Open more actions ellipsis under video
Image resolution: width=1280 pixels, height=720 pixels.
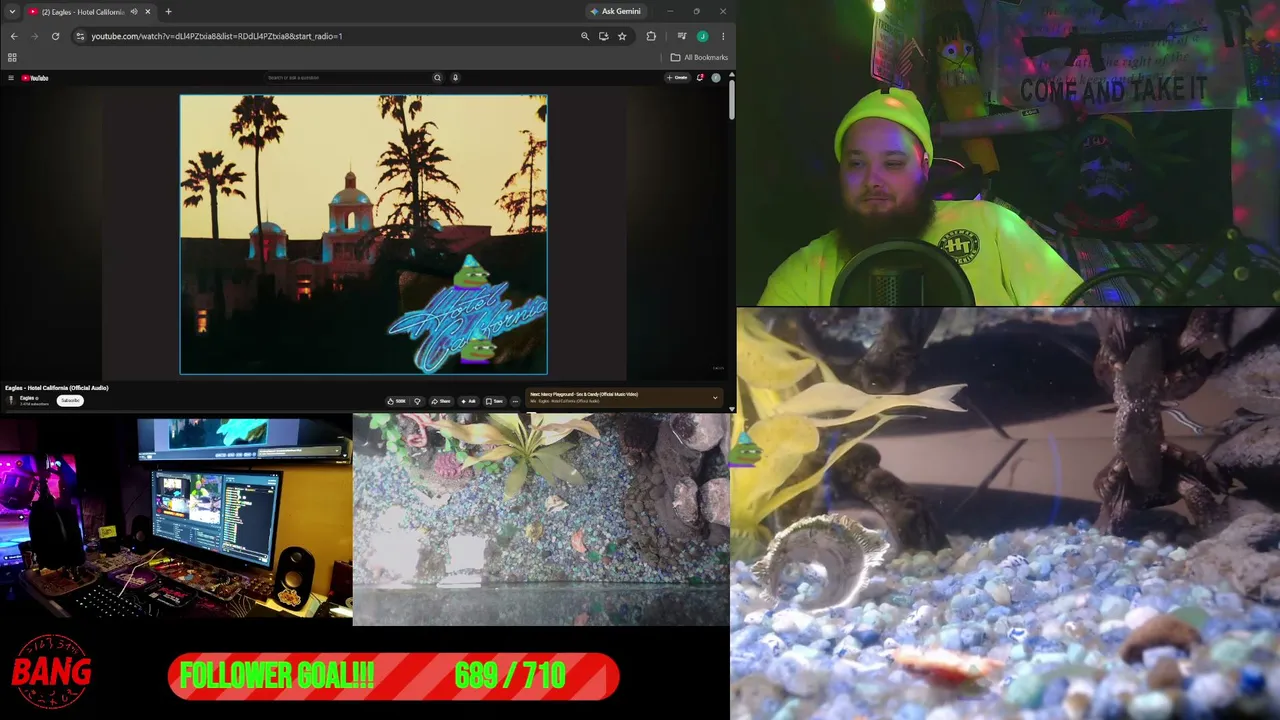(x=515, y=401)
